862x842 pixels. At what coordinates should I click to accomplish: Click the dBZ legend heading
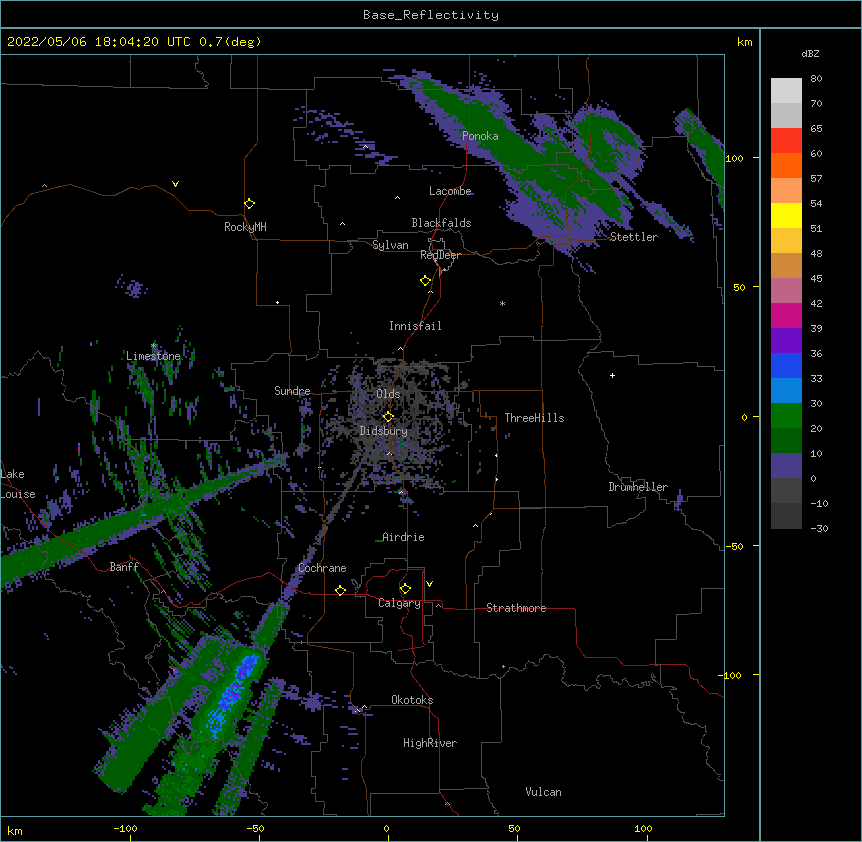810,53
